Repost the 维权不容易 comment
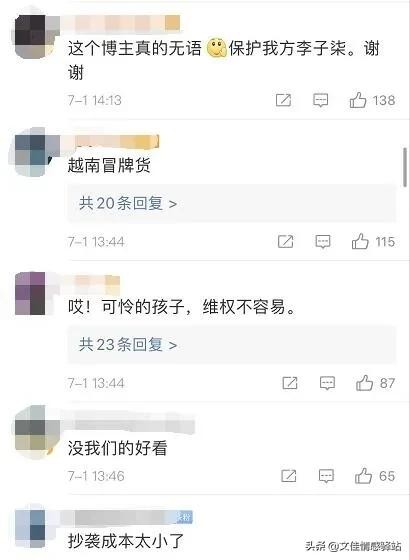The height and width of the screenshot is (560, 410). click(x=290, y=383)
